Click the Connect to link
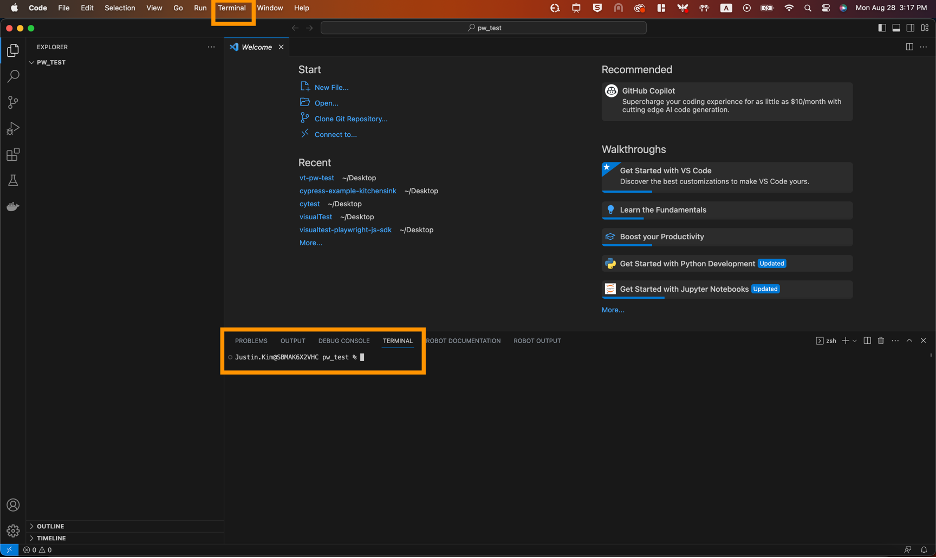936x558 pixels. click(335, 134)
